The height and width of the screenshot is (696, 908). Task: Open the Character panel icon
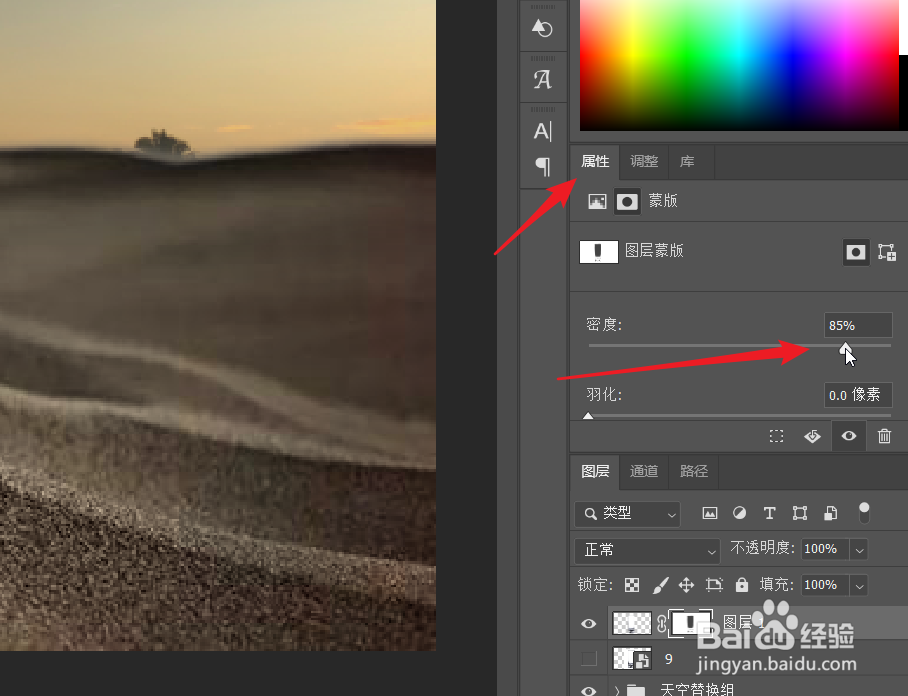tap(543, 131)
